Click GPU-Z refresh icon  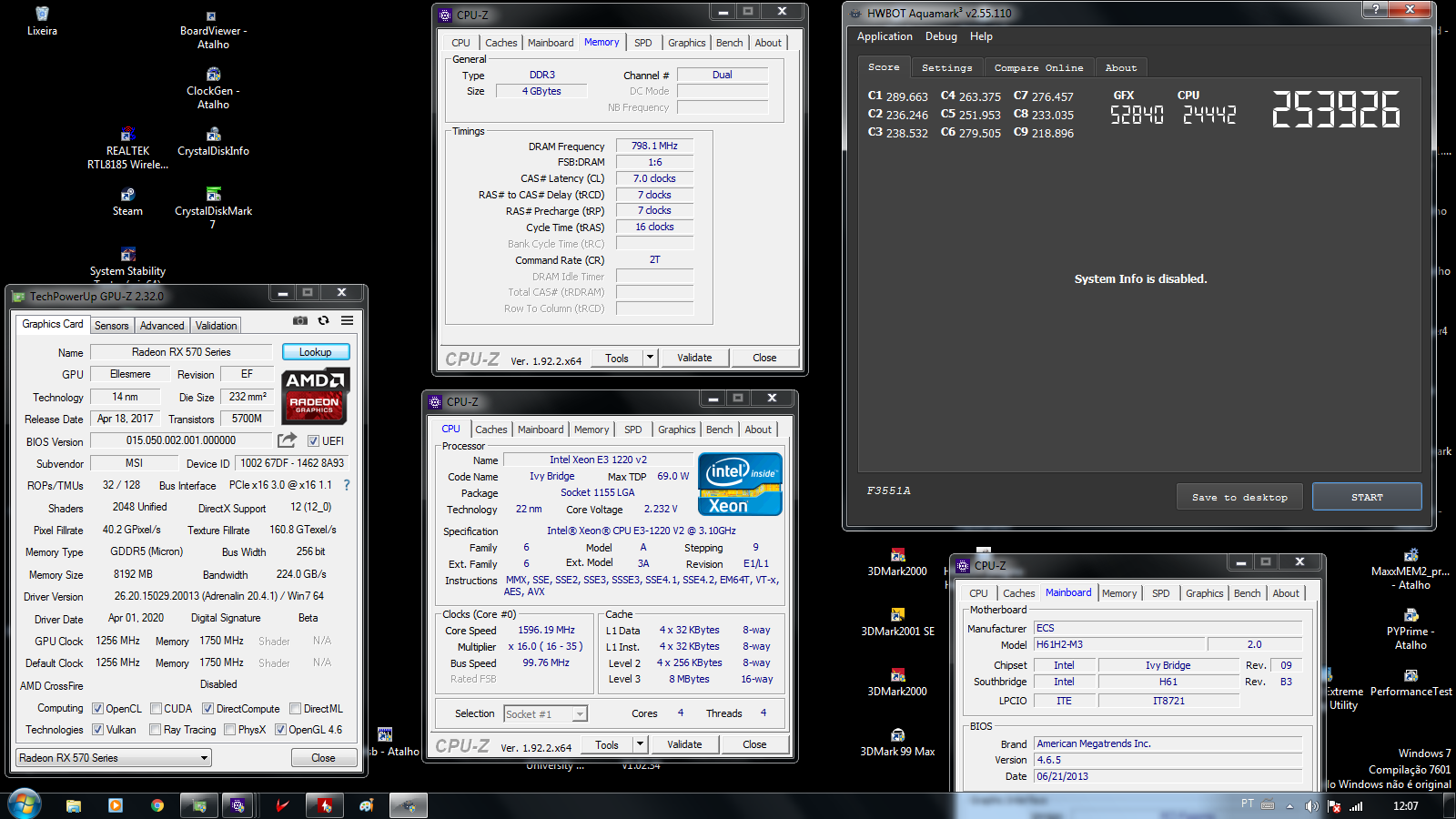[x=323, y=320]
